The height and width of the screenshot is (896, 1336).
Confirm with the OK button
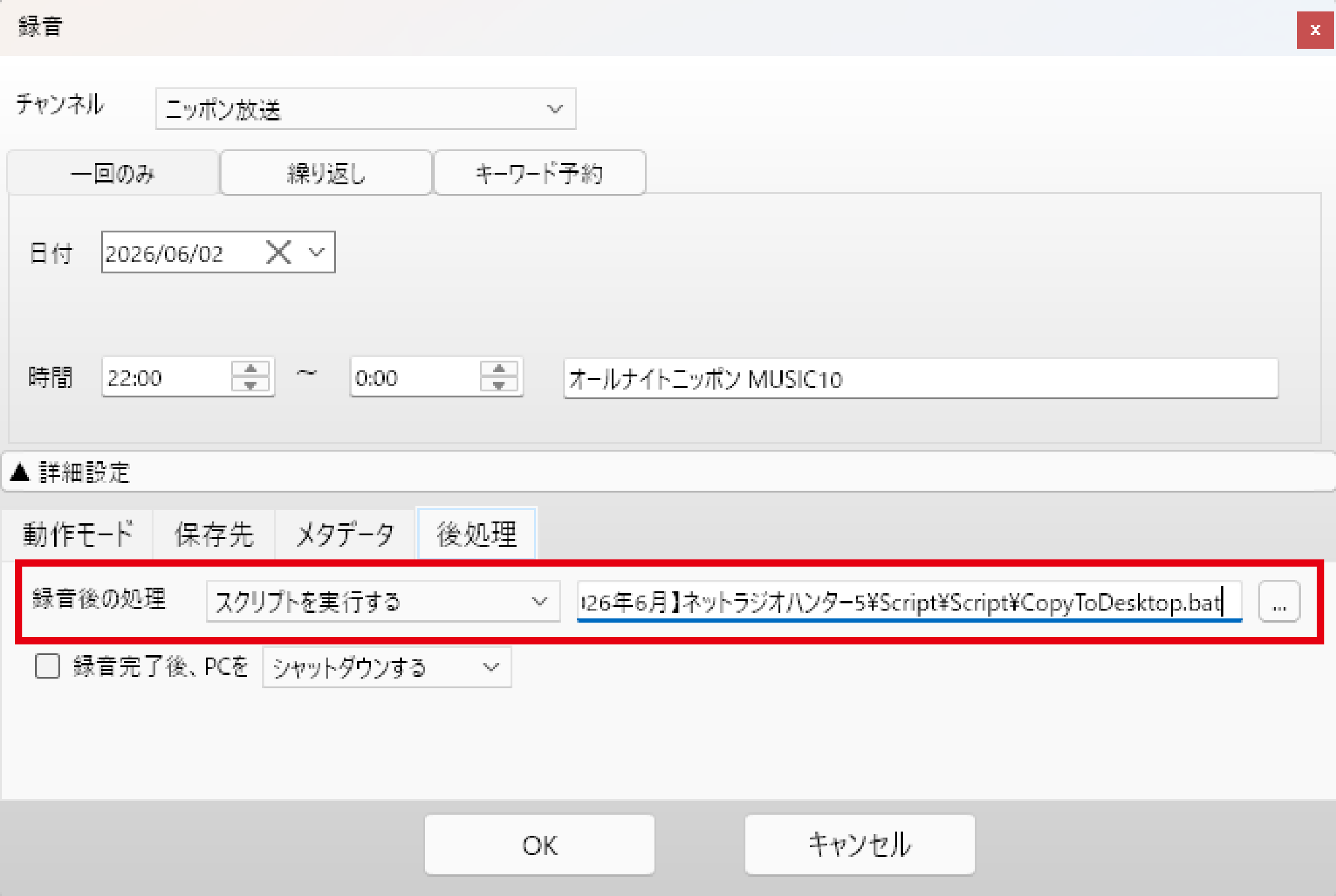pyautogui.click(x=539, y=845)
